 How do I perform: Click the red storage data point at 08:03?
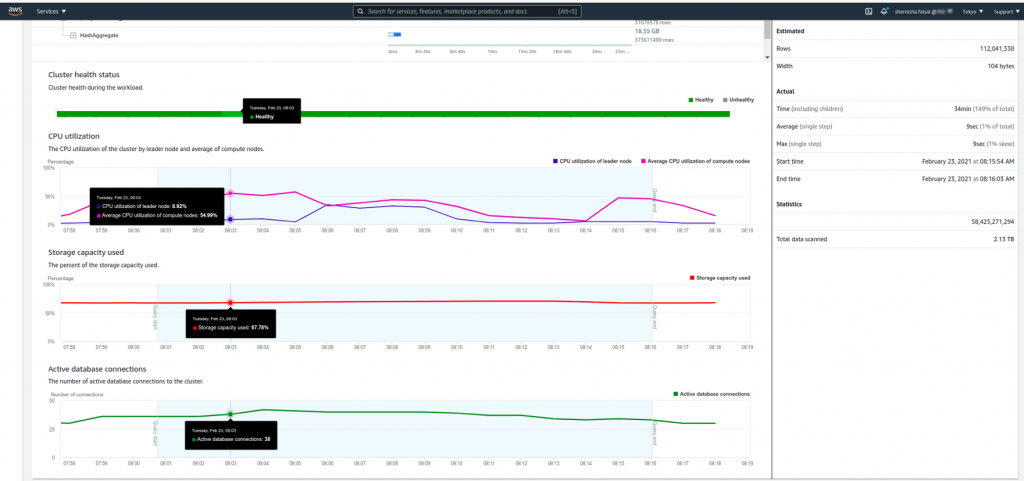(230, 302)
